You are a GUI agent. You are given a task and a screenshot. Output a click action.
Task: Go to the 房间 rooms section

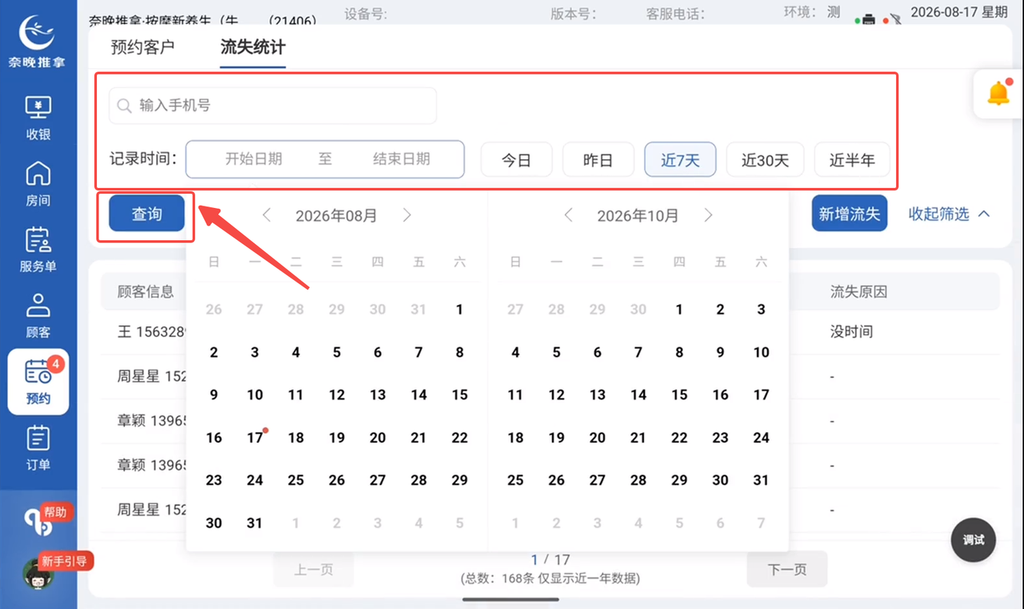click(38, 184)
